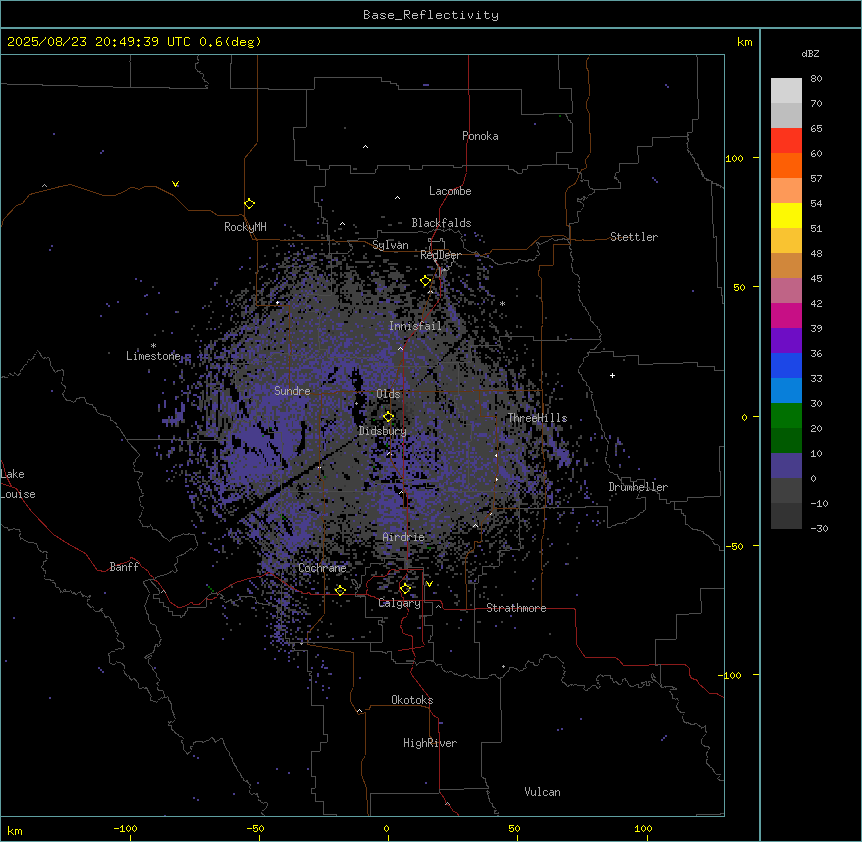Click the yellow diamond marker below Cochrane
Image resolution: width=862 pixels, height=842 pixels.
pos(340,590)
